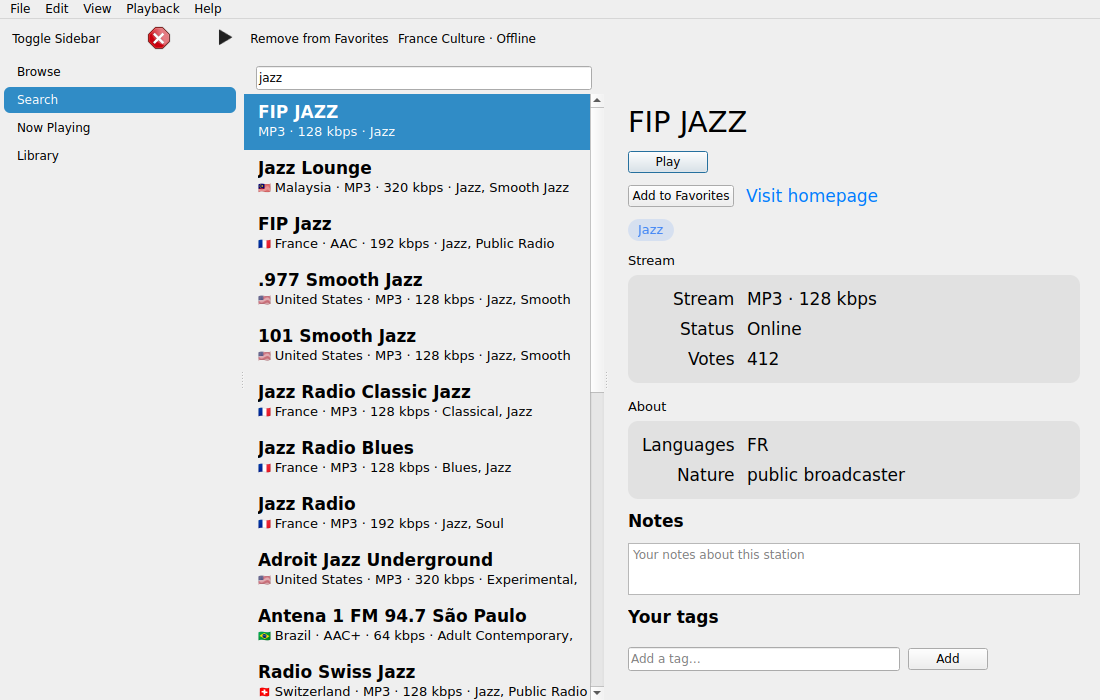
Task: Open the Visit homepage link
Action: [x=812, y=196]
